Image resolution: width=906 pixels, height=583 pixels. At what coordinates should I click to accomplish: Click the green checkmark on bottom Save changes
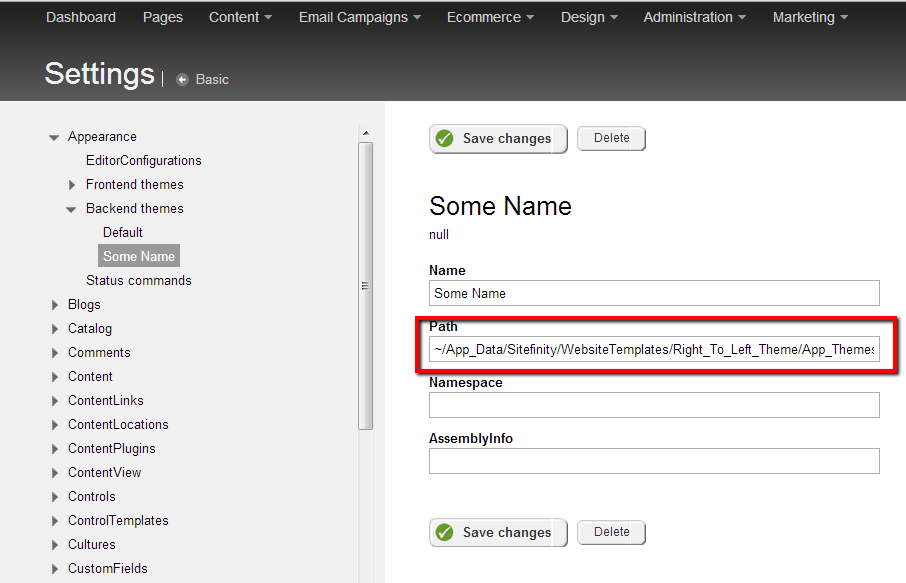pyautogui.click(x=445, y=533)
